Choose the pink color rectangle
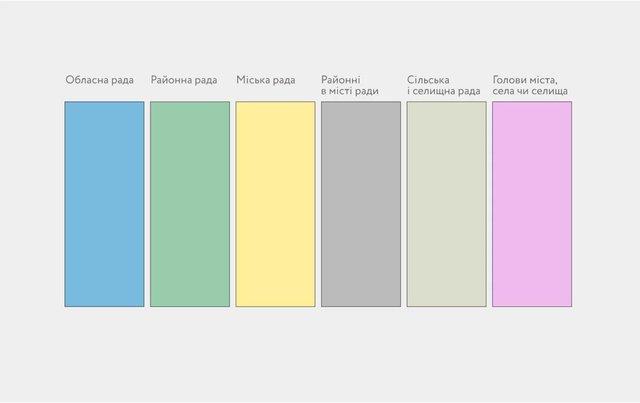 (x=532, y=204)
